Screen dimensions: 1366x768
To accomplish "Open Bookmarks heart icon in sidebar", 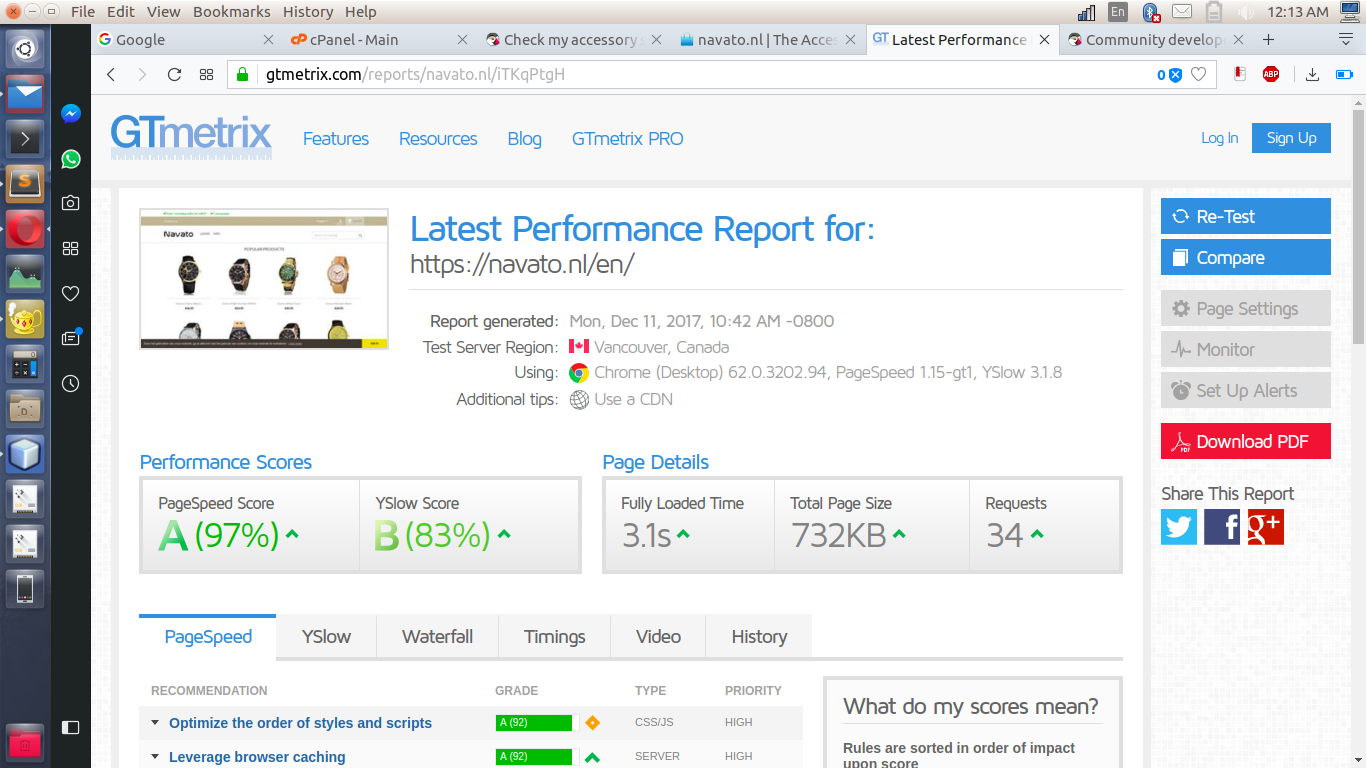I will (71, 293).
